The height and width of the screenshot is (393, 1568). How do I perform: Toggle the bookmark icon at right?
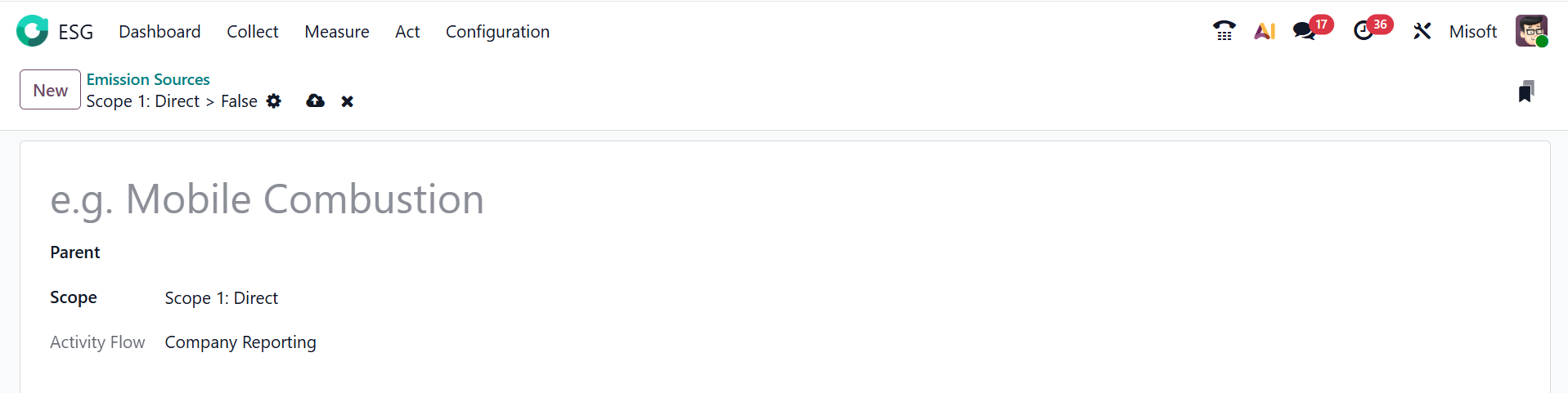[x=1525, y=92]
